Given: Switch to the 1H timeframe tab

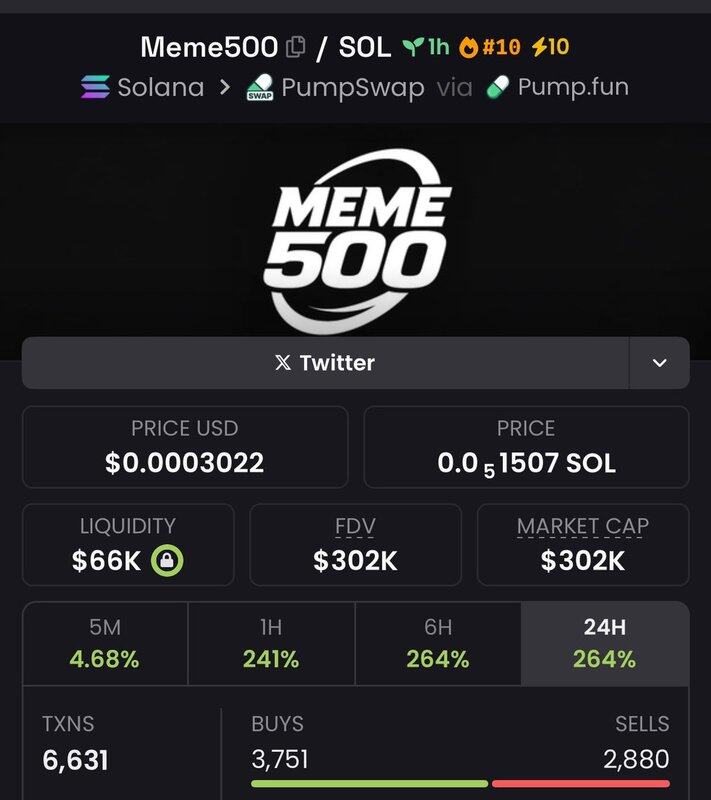Looking at the screenshot, I should point(271,643).
